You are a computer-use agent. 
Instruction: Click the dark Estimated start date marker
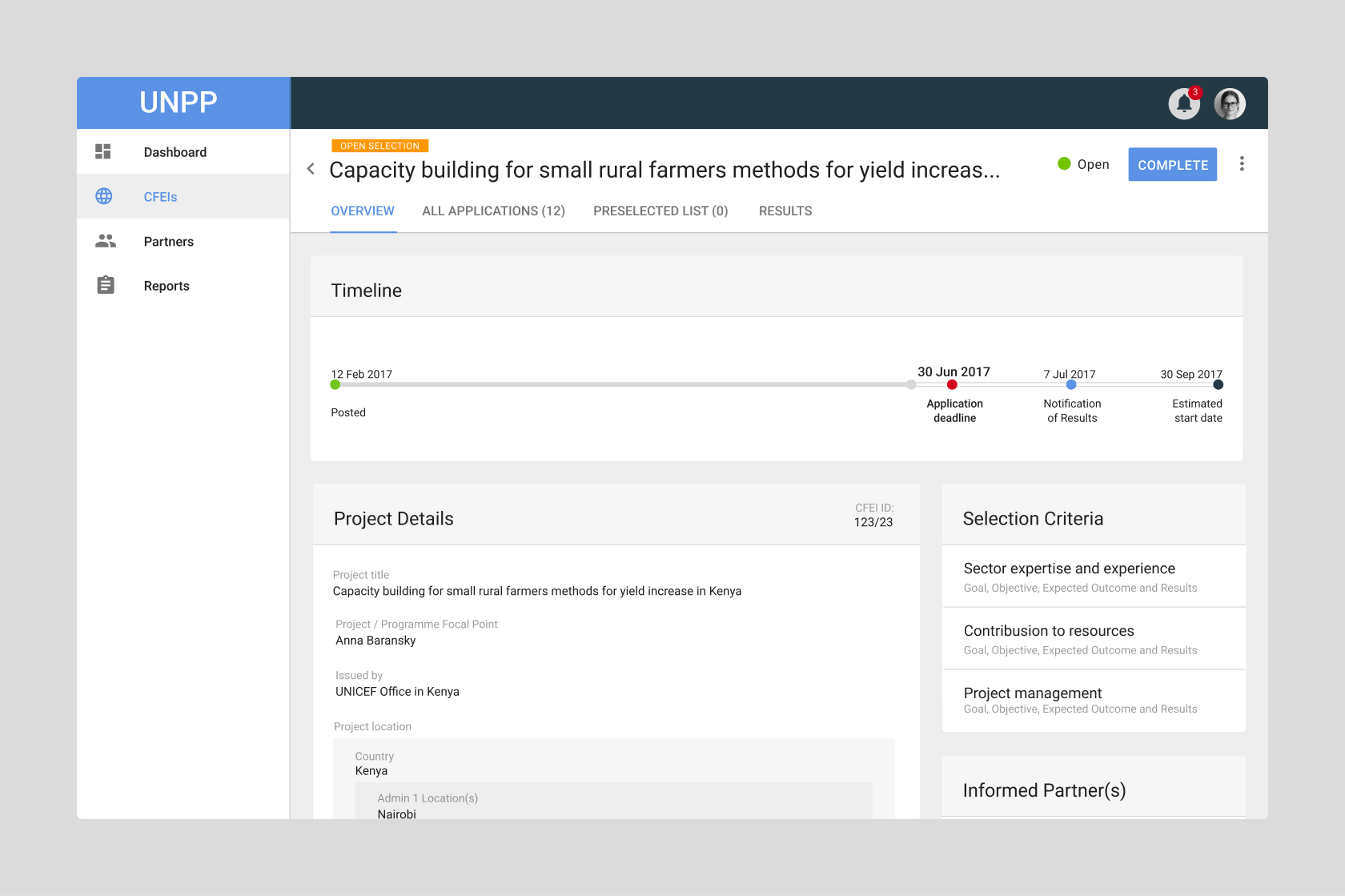coord(1219,384)
